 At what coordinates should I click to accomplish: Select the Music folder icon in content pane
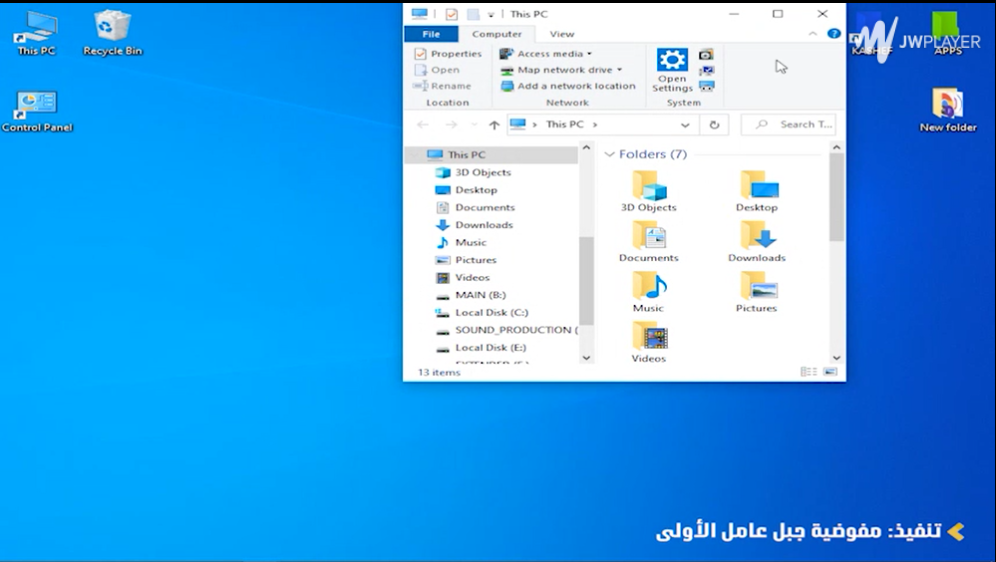coord(649,291)
